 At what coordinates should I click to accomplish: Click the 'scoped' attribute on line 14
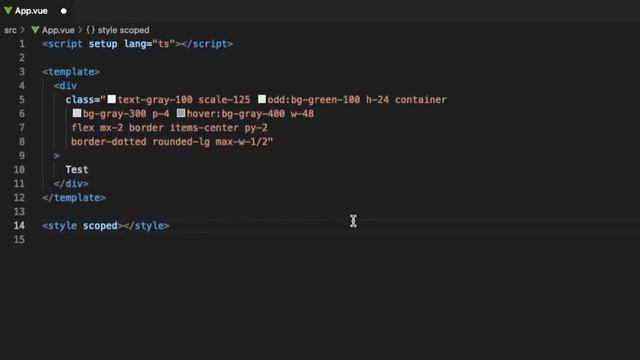coord(100,226)
